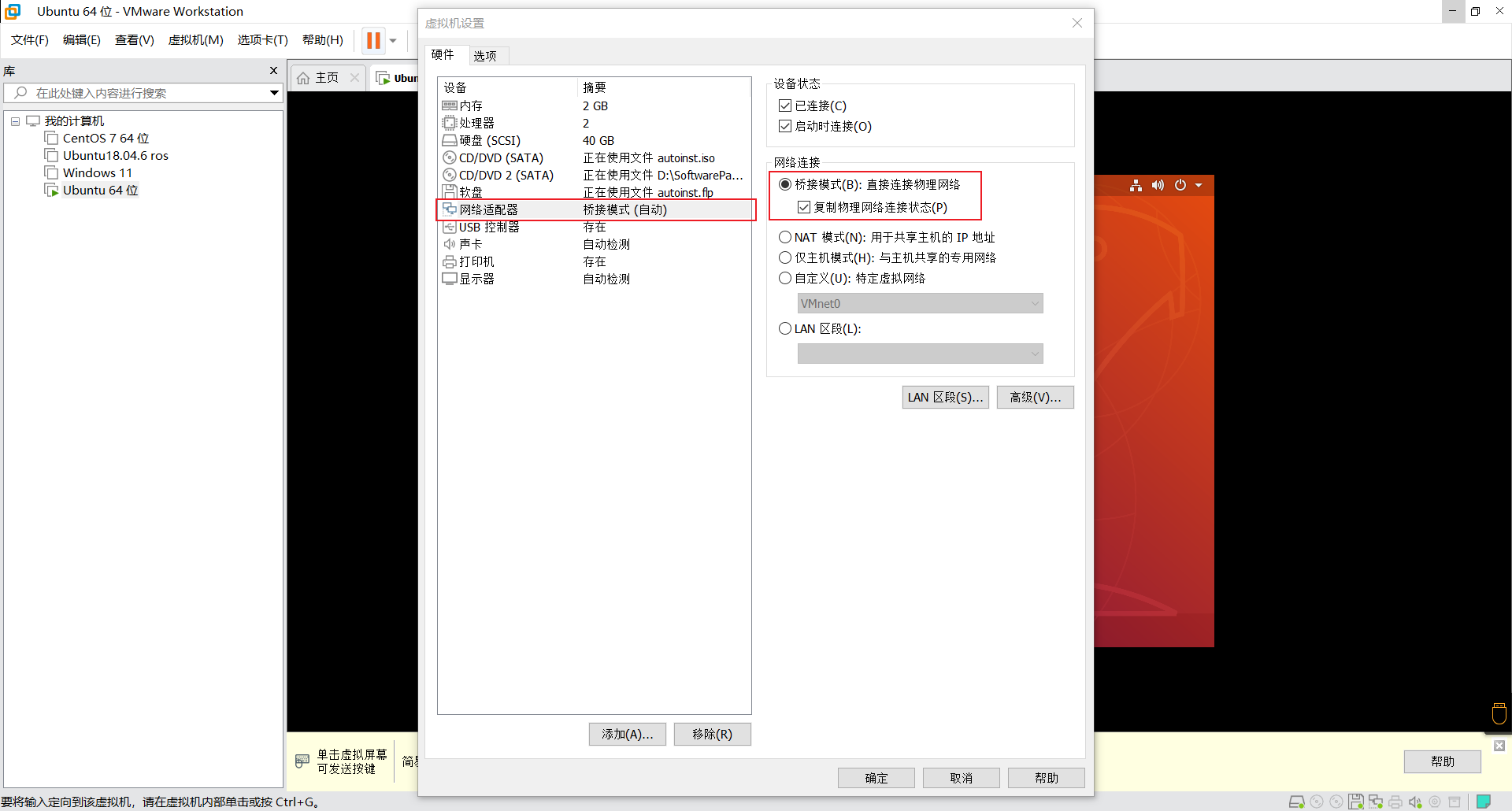Open 帮助(H) menu
This screenshot has height=811, width=1512.
323,40
